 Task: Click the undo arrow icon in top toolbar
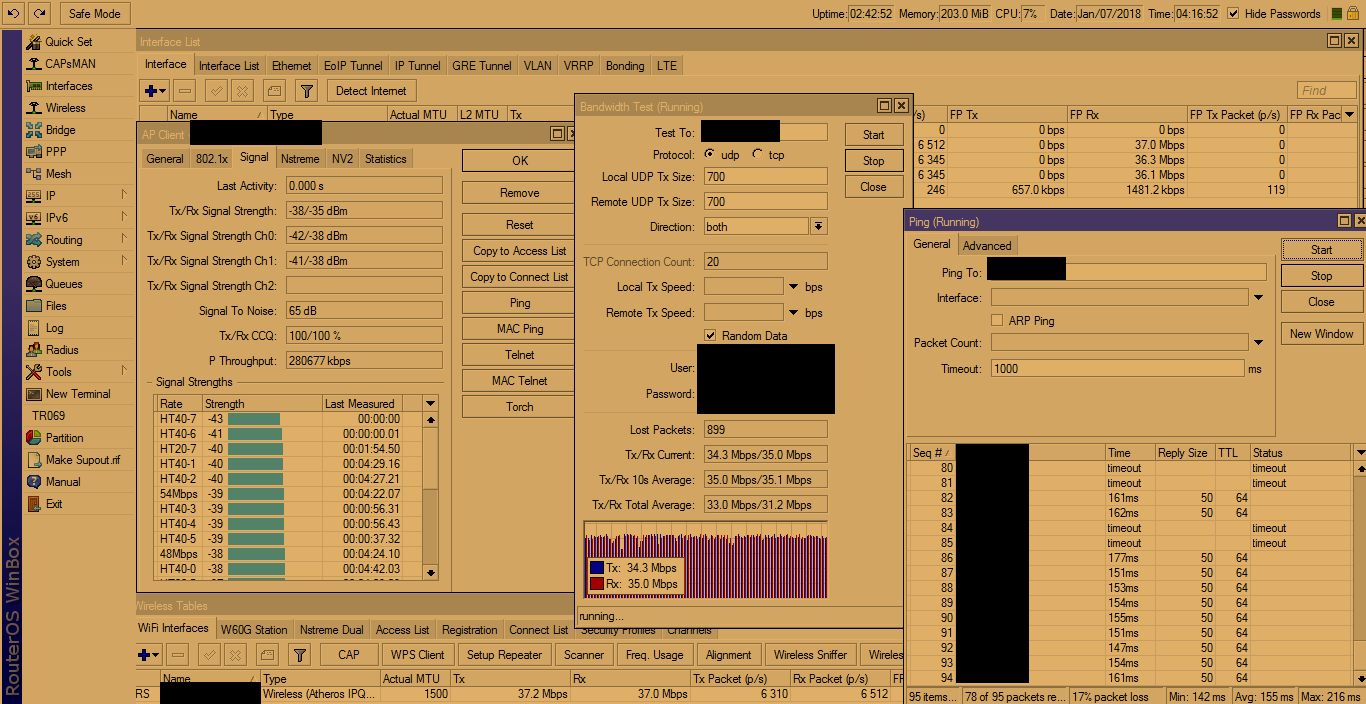point(13,13)
